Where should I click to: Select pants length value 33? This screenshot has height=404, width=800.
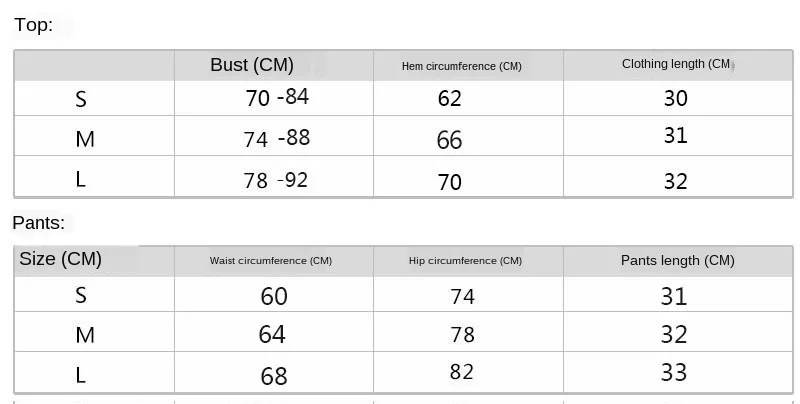coord(673,372)
